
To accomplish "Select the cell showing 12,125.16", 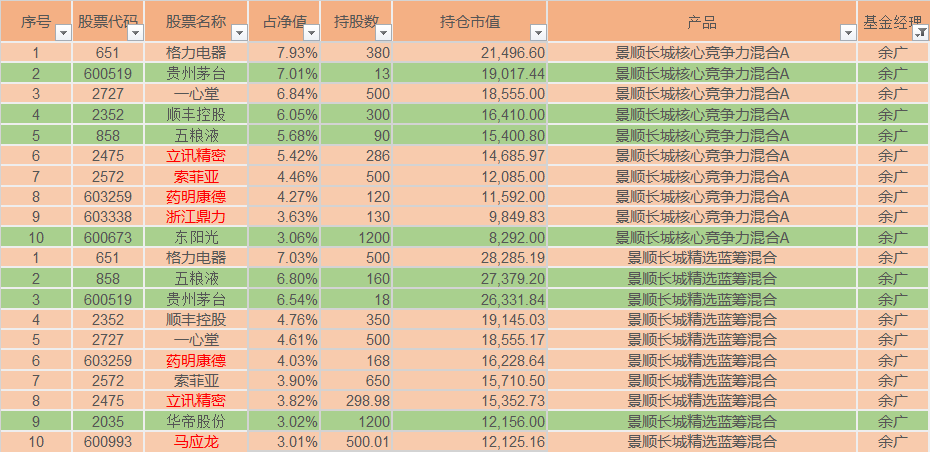I will click(x=469, y=442).
